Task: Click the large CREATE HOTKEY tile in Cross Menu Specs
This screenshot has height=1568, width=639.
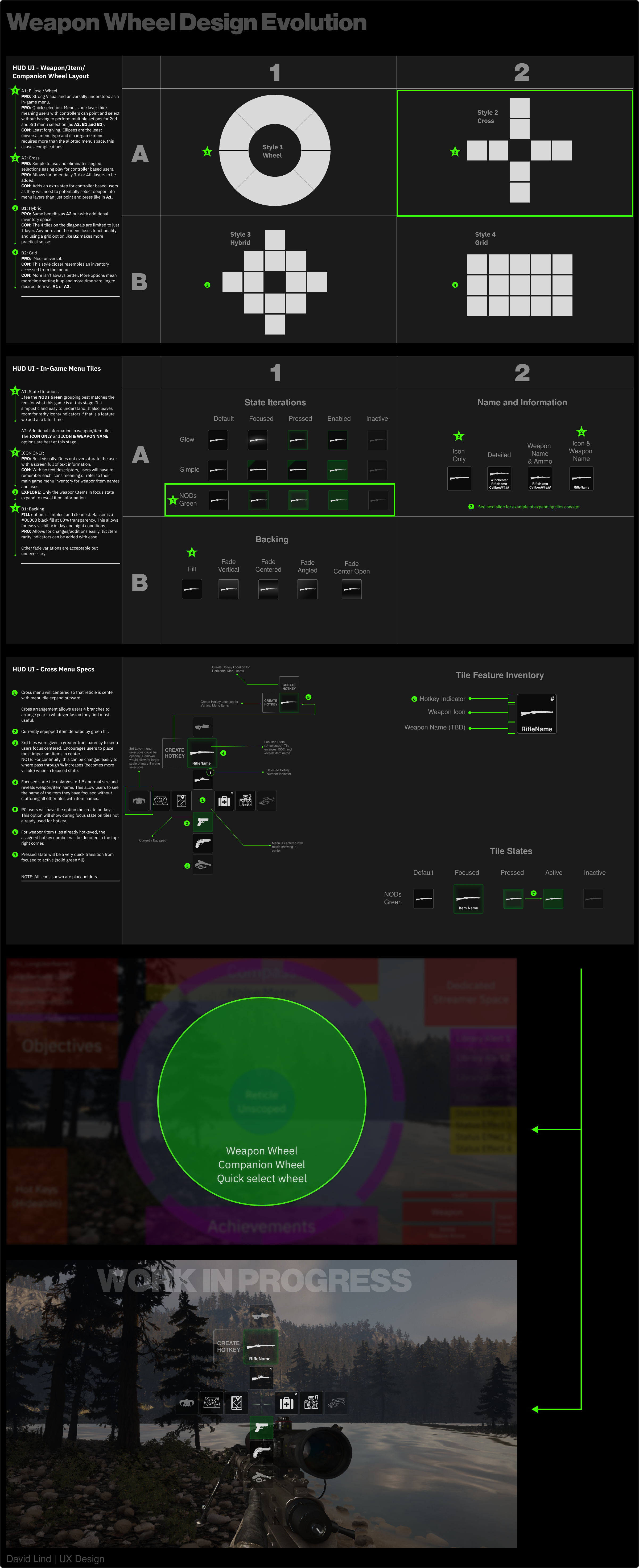Action: pos(175,753)
